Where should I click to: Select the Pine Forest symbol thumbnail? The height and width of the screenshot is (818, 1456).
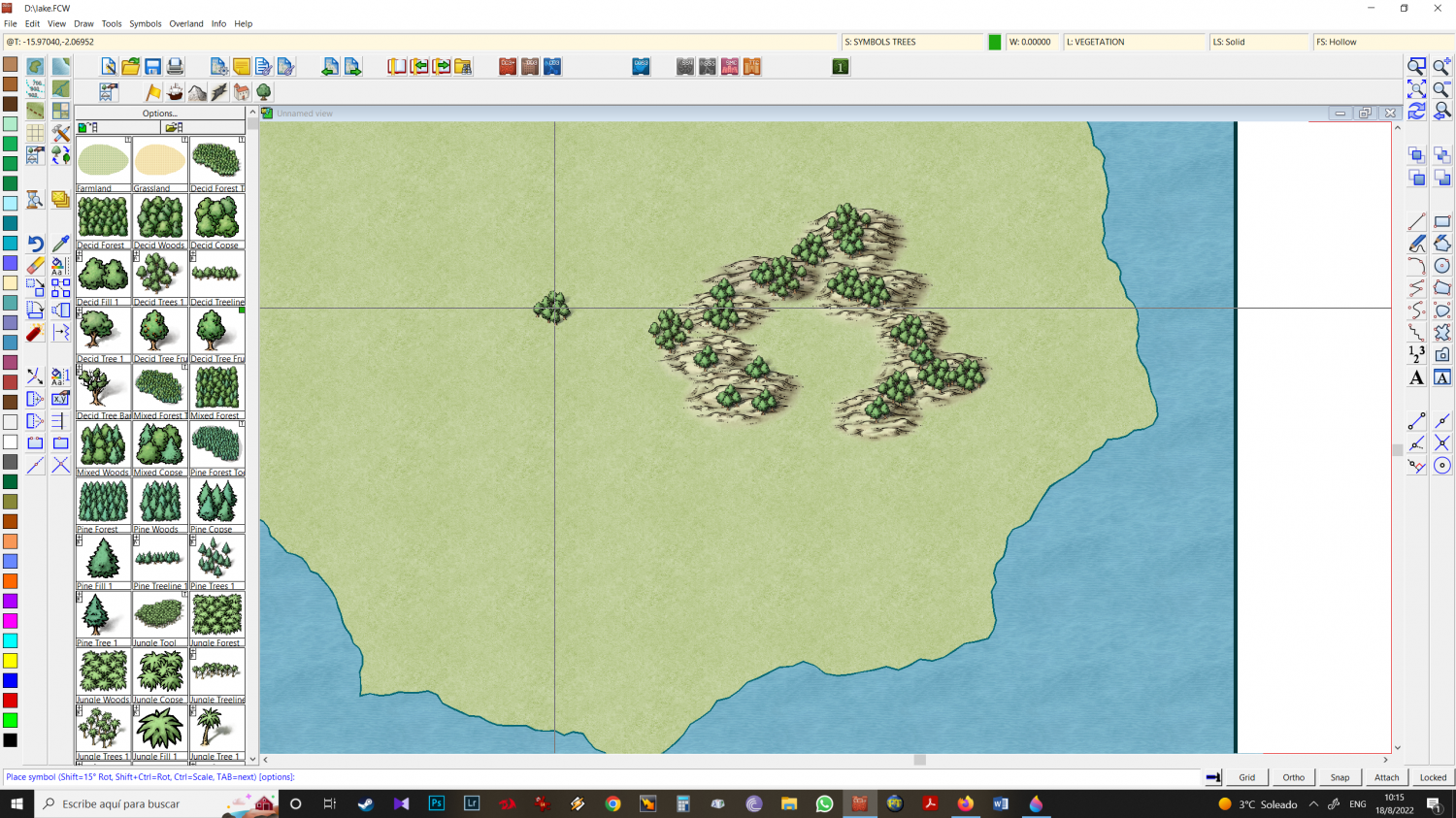[103, 506]
